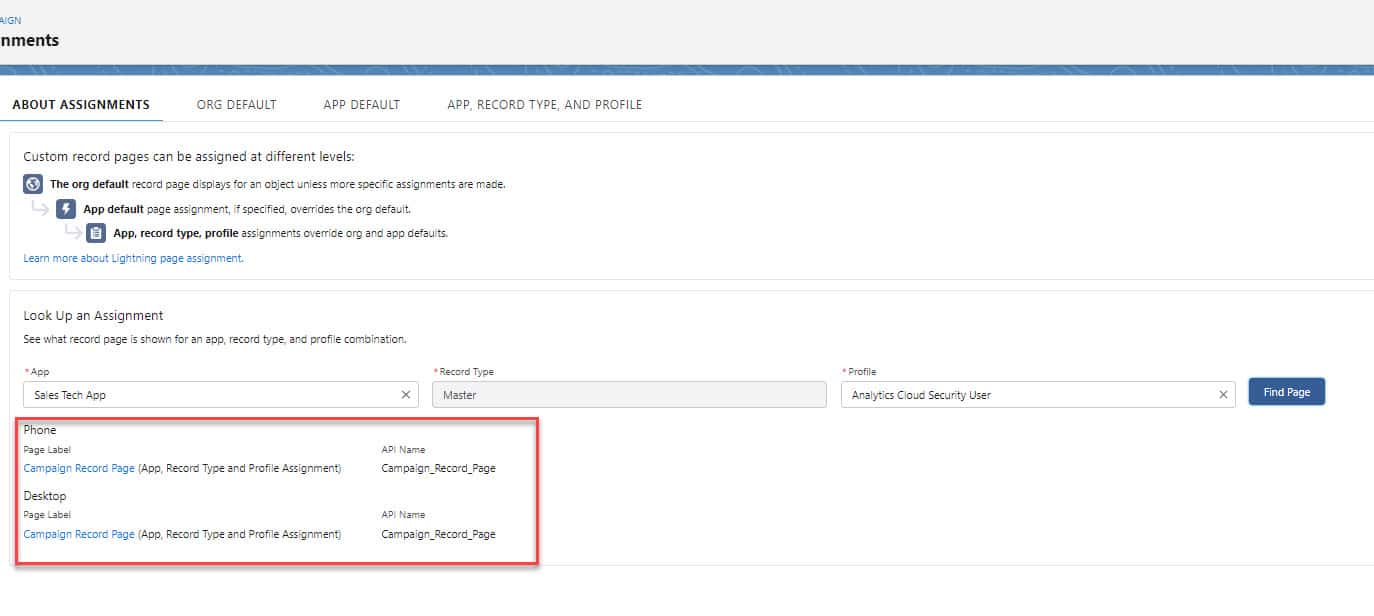
Task: Open Campaign Record Page link under Phone
Action: [79, 467]
